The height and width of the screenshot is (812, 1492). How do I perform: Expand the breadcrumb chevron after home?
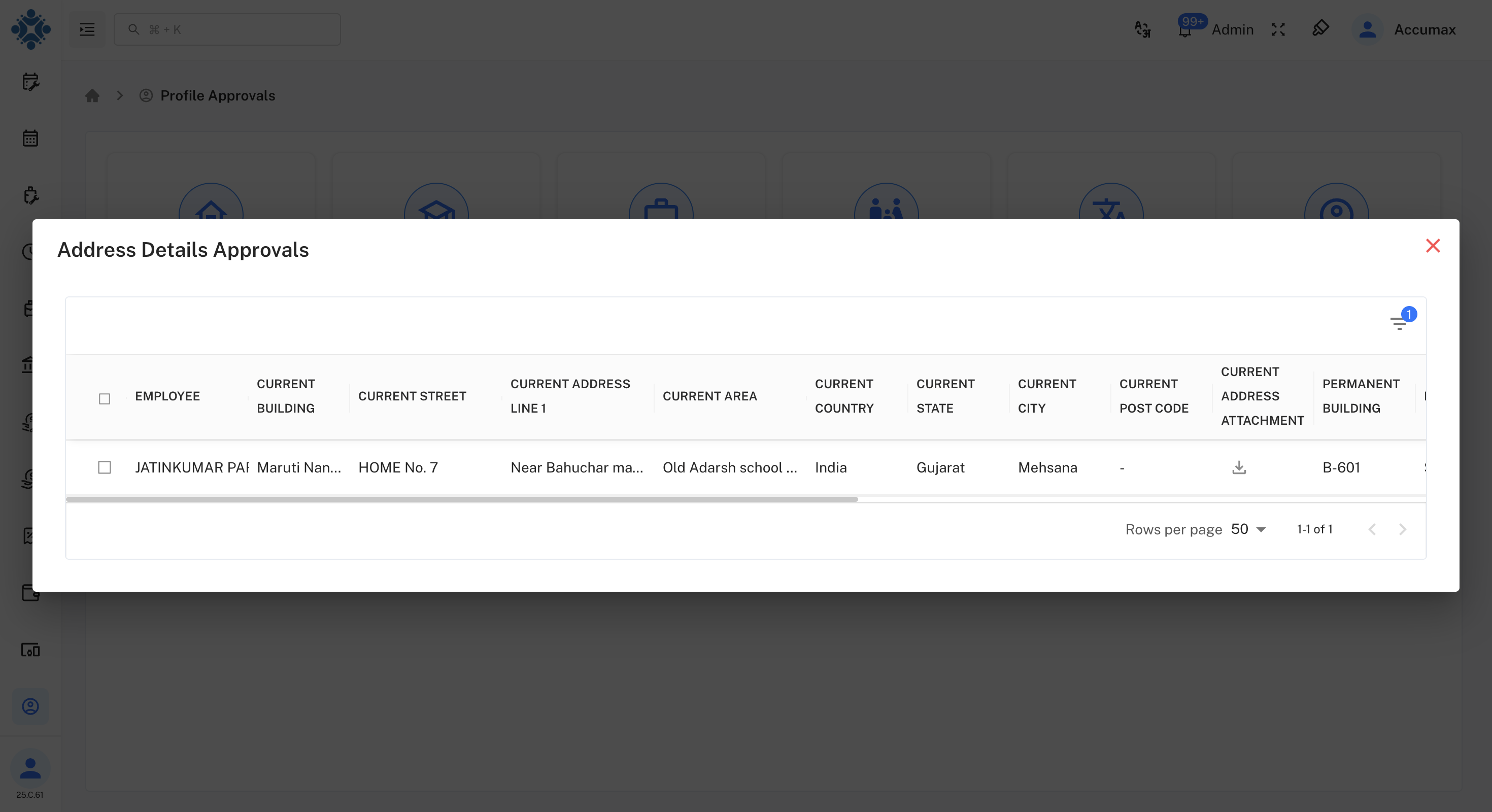click(x=120, y=95)
